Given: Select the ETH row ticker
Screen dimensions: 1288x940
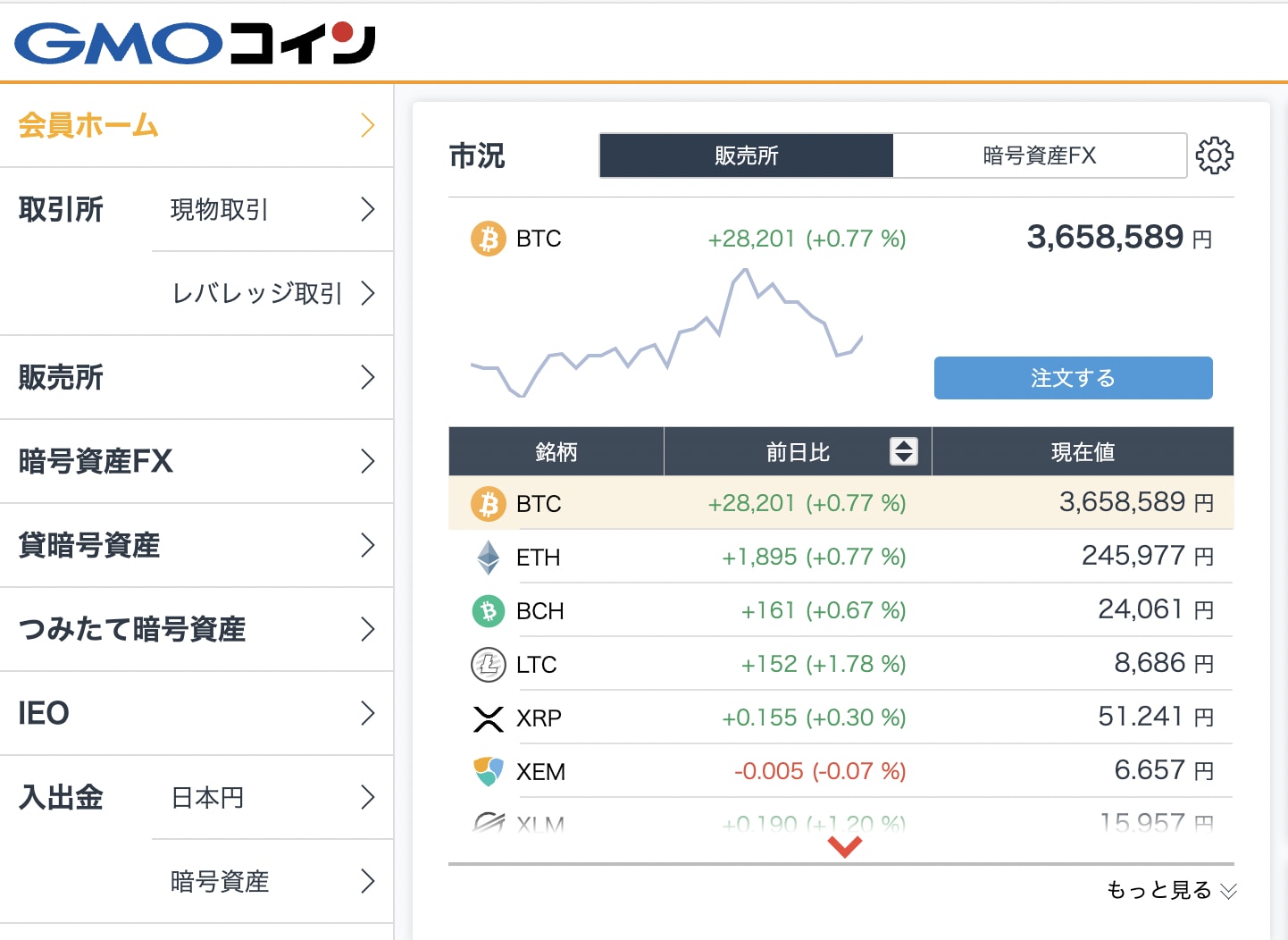Looking at the screenshot, I should tap(538, 558).
